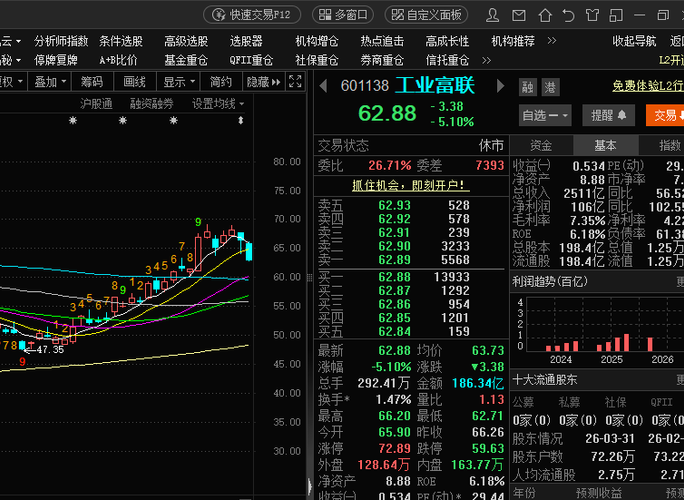Open the 自选一 dropdown

point(545,116)
